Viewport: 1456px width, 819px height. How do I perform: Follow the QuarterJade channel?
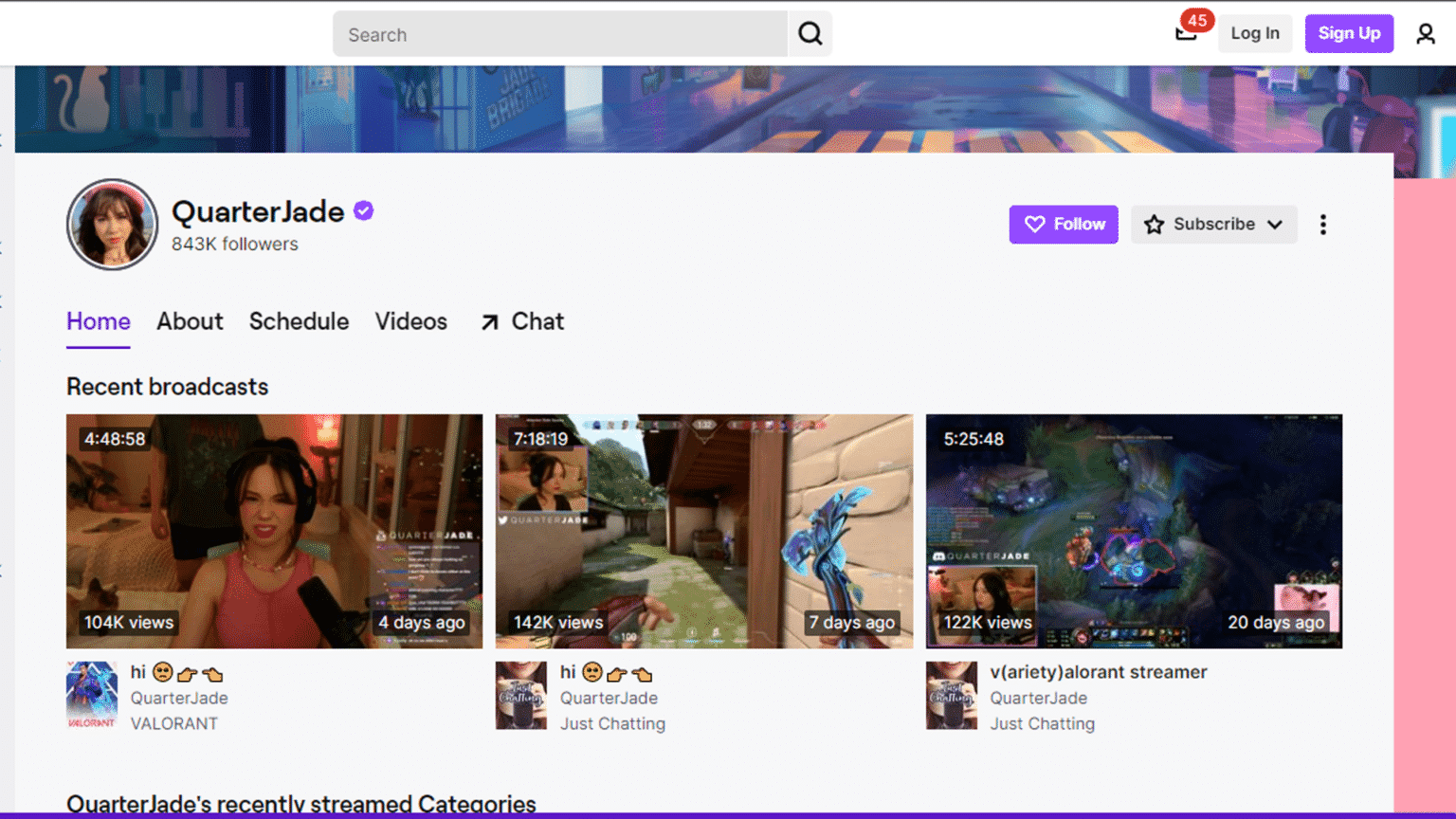tap(1064, 225)
